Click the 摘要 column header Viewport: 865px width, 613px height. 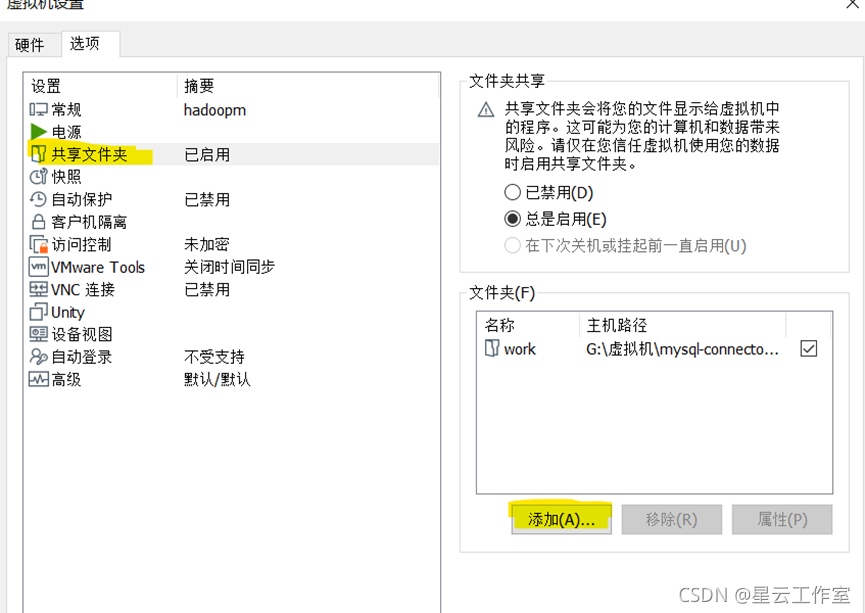pyautogui.click(x=308, y=86)
